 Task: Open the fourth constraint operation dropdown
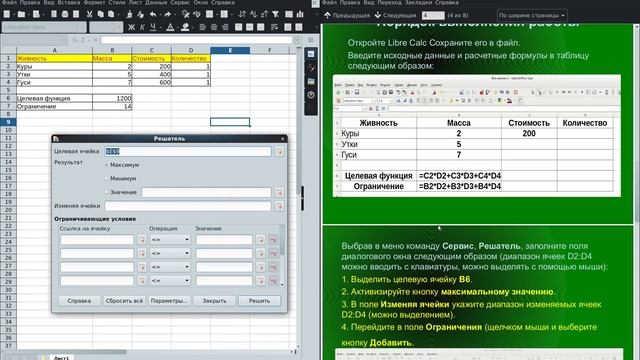(x=170, y=280)
